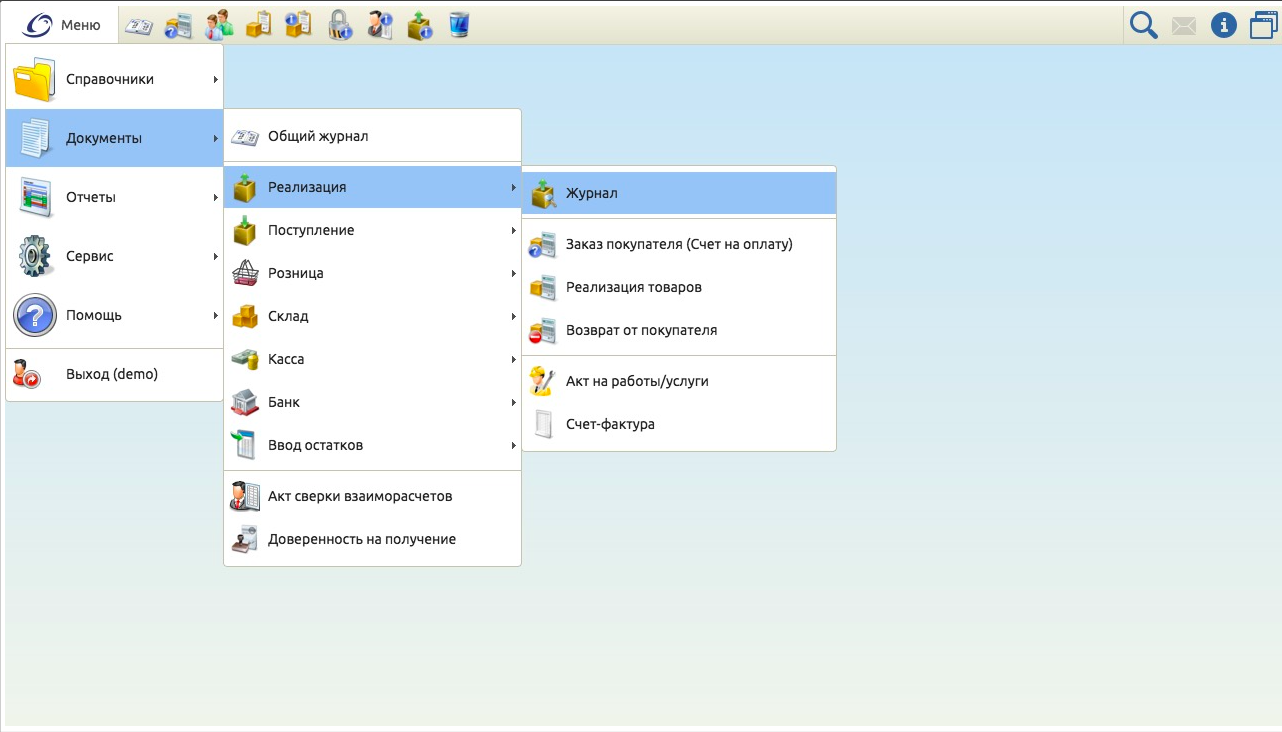Click the blue recycle bin toolbar icon
1282x732 pixels.
coord(459,25)
